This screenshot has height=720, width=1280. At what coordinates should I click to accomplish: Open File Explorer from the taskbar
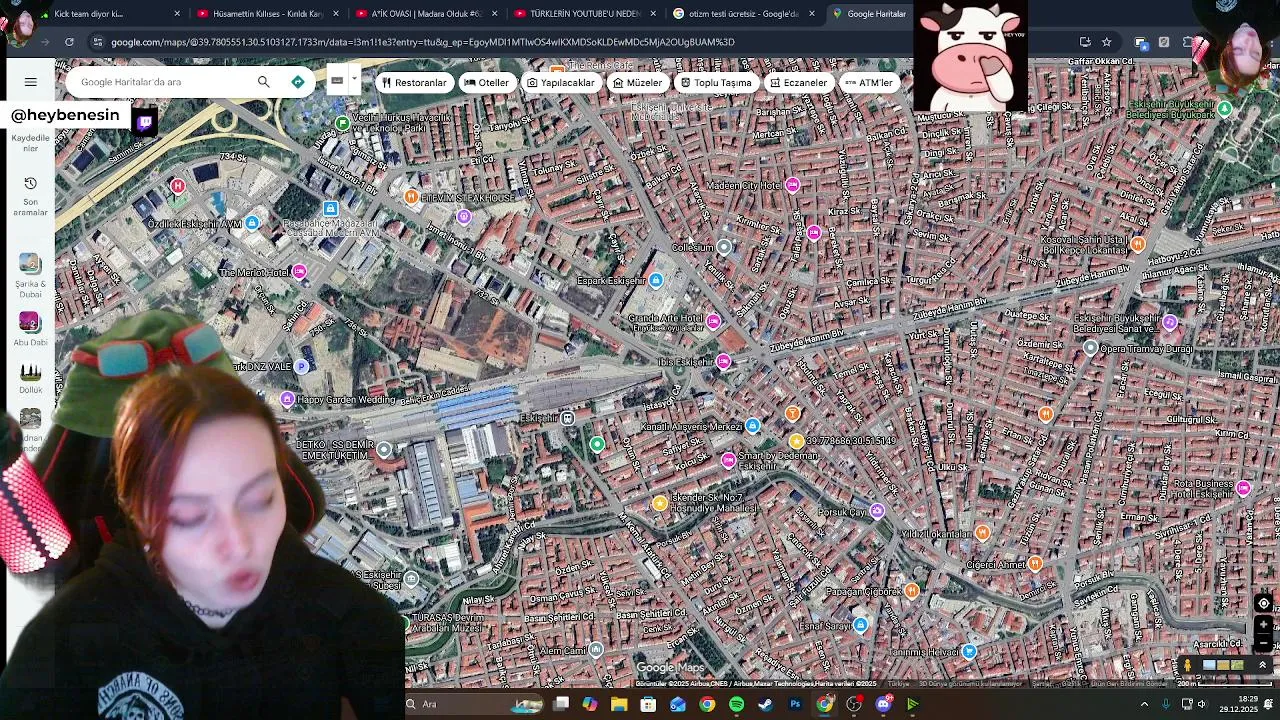(619, 704)
